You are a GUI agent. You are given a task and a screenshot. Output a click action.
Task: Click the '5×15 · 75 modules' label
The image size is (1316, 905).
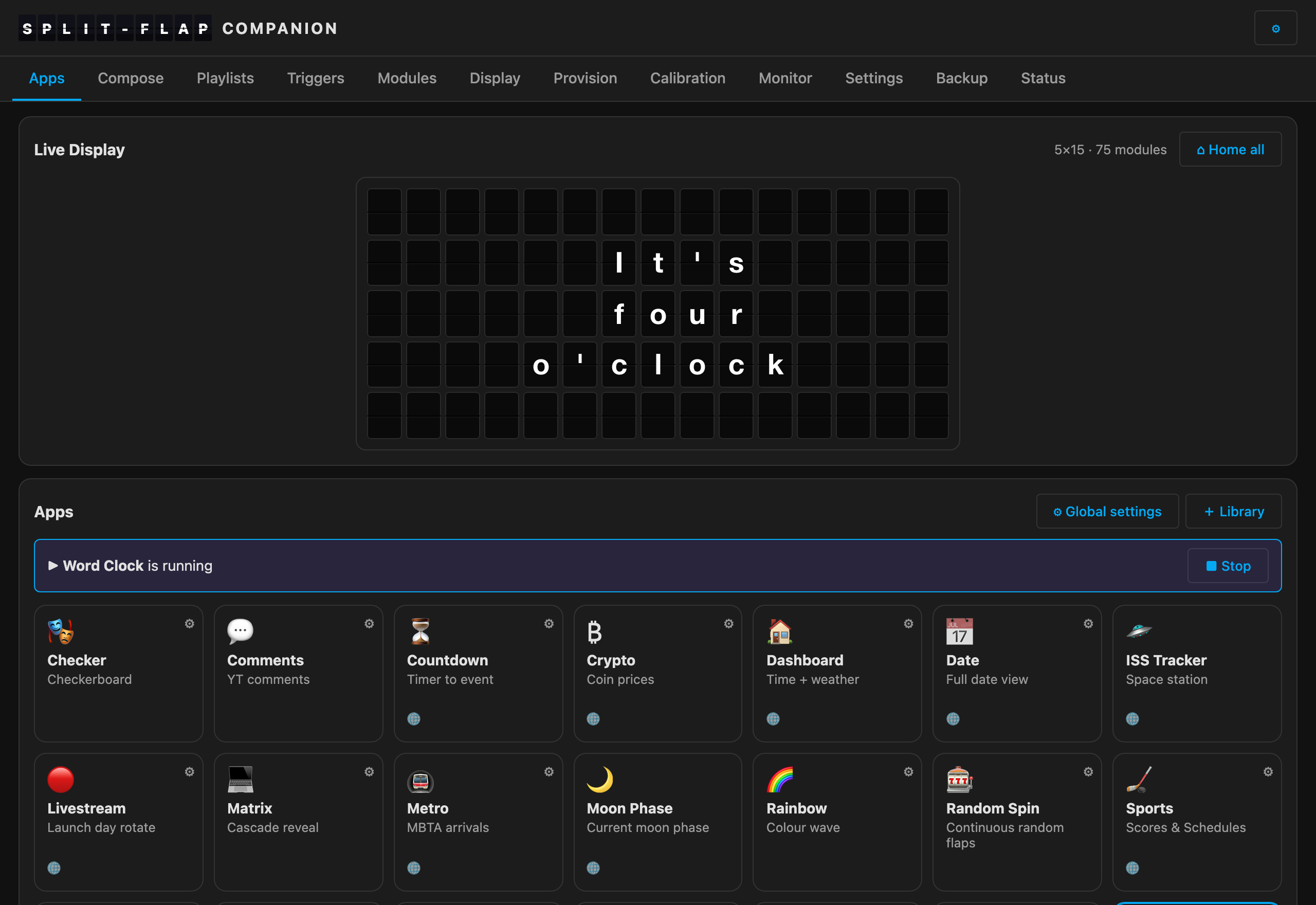point(1110,150)
